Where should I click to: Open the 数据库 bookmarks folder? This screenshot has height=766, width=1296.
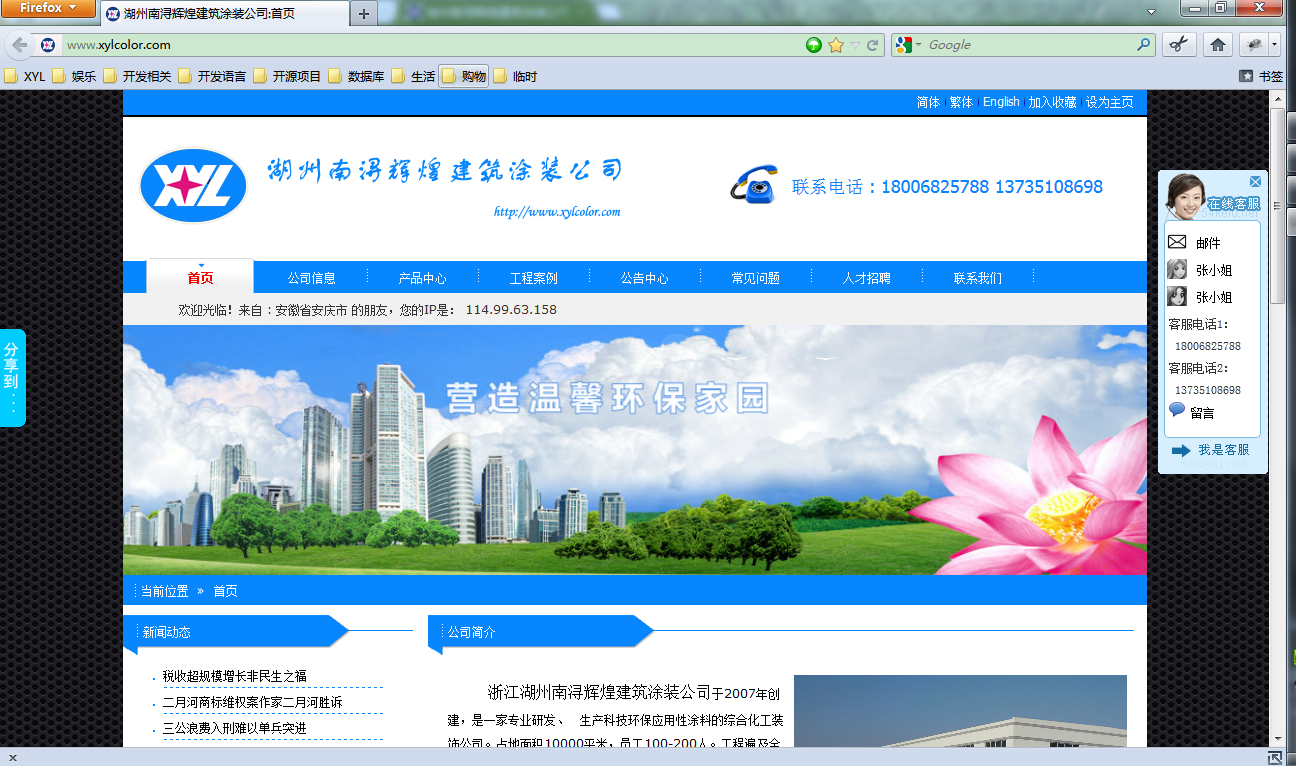point(356,76)
